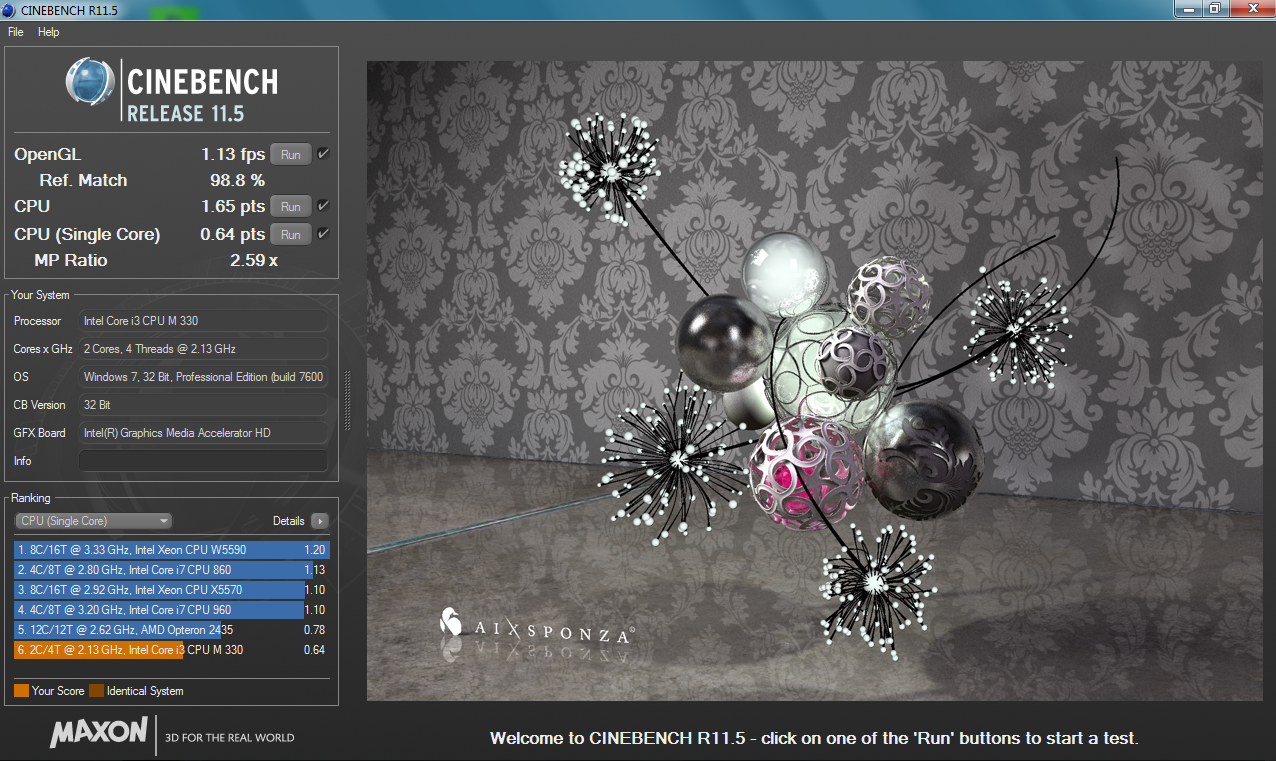
Task: Run the CPU (Single Core) test
Action: (x=291, y=235)
